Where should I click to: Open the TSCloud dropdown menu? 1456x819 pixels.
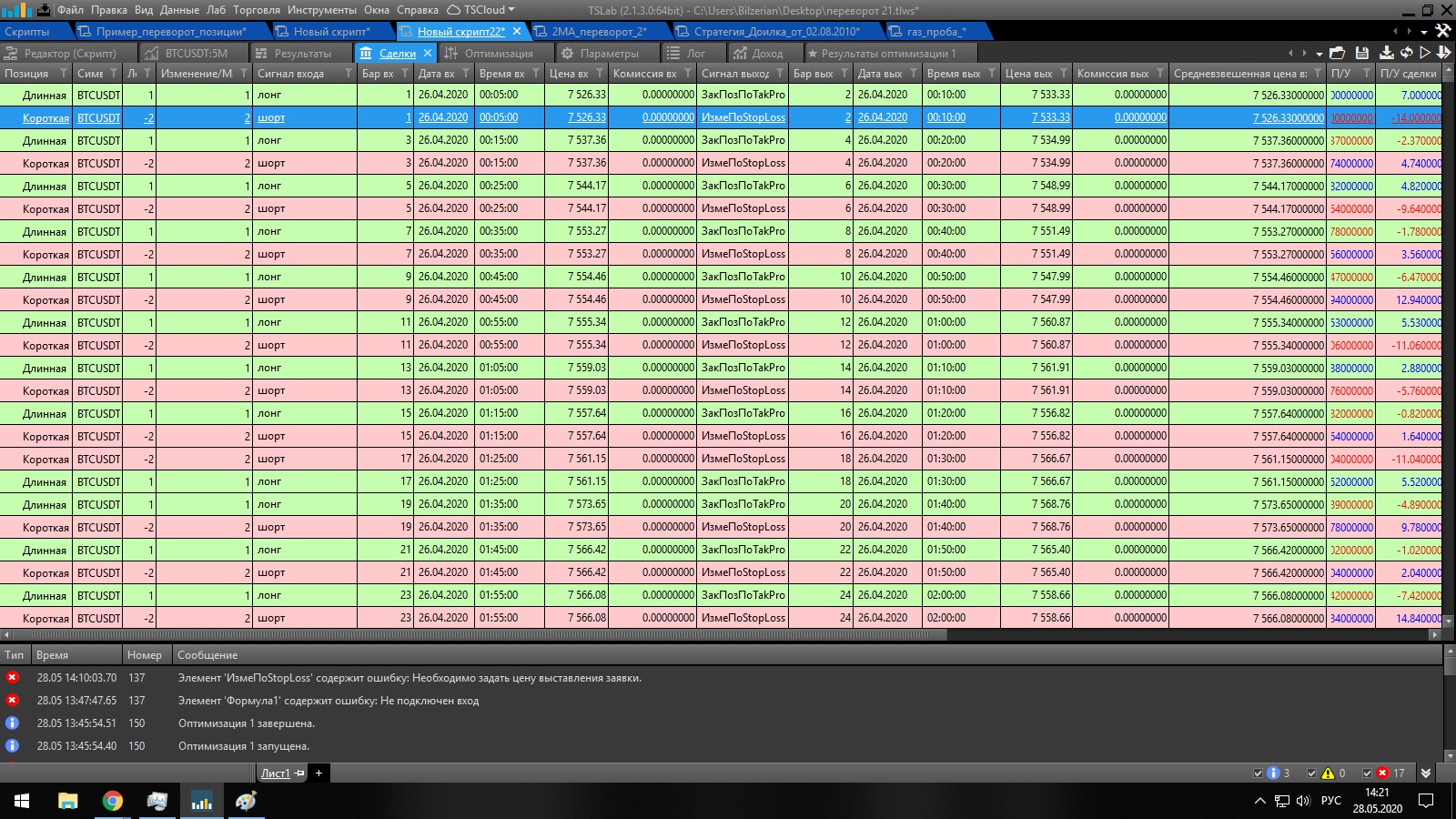[480, 10]
